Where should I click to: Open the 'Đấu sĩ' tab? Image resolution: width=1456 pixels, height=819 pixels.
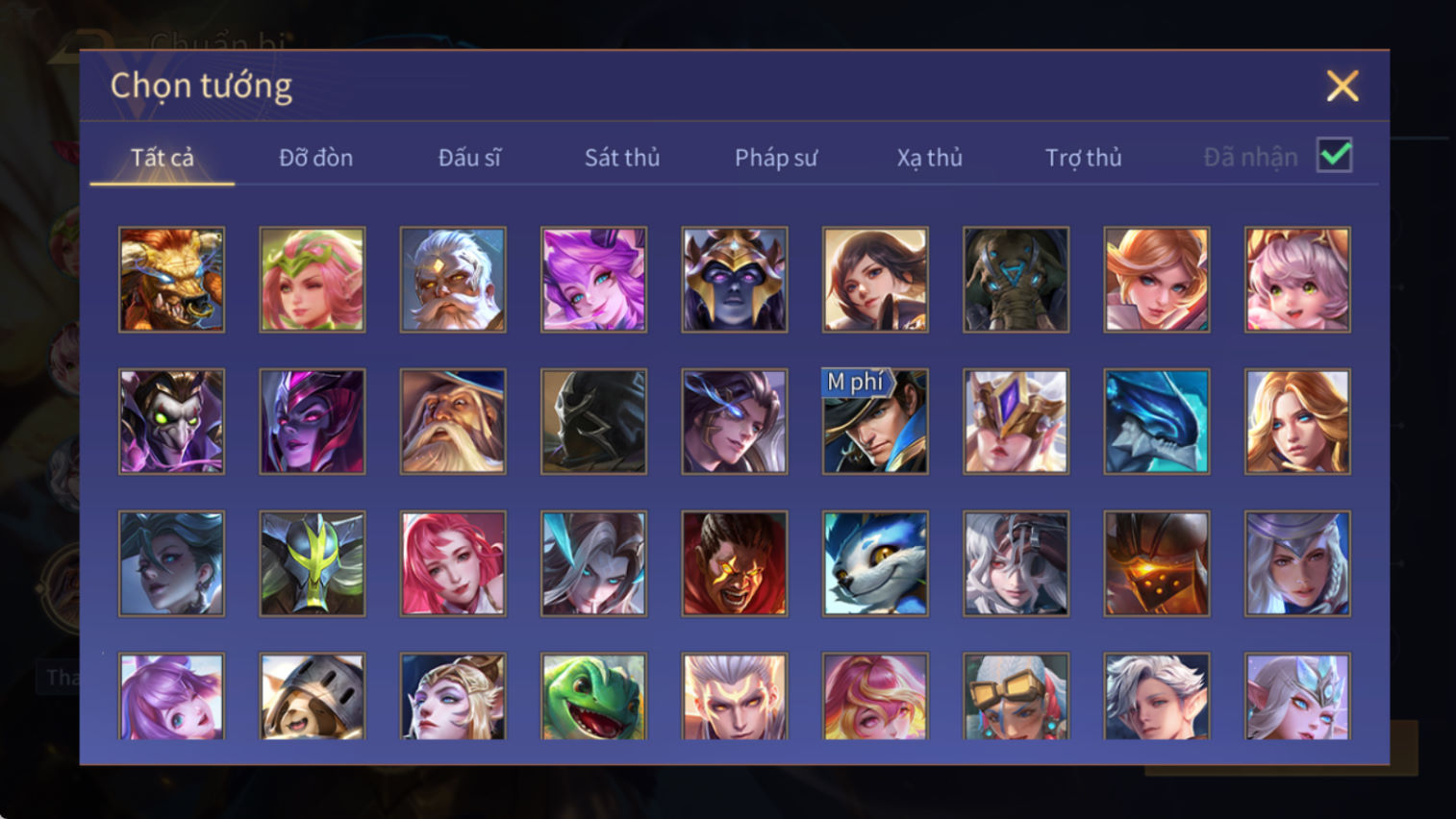(469, 158)
